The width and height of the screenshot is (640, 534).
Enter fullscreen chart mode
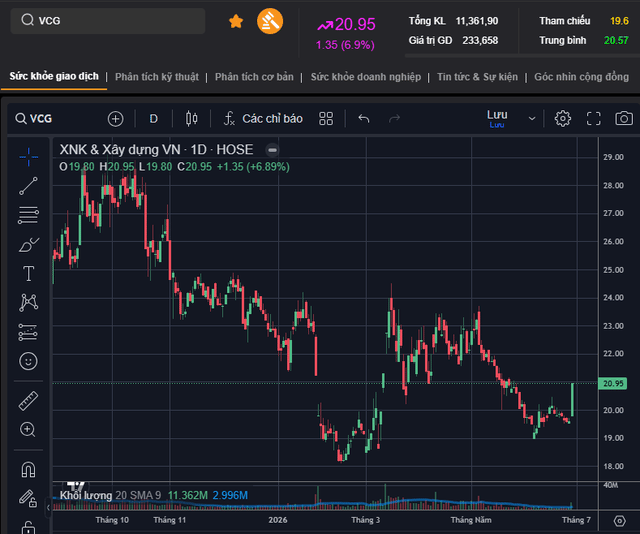(x=593, y=119)
